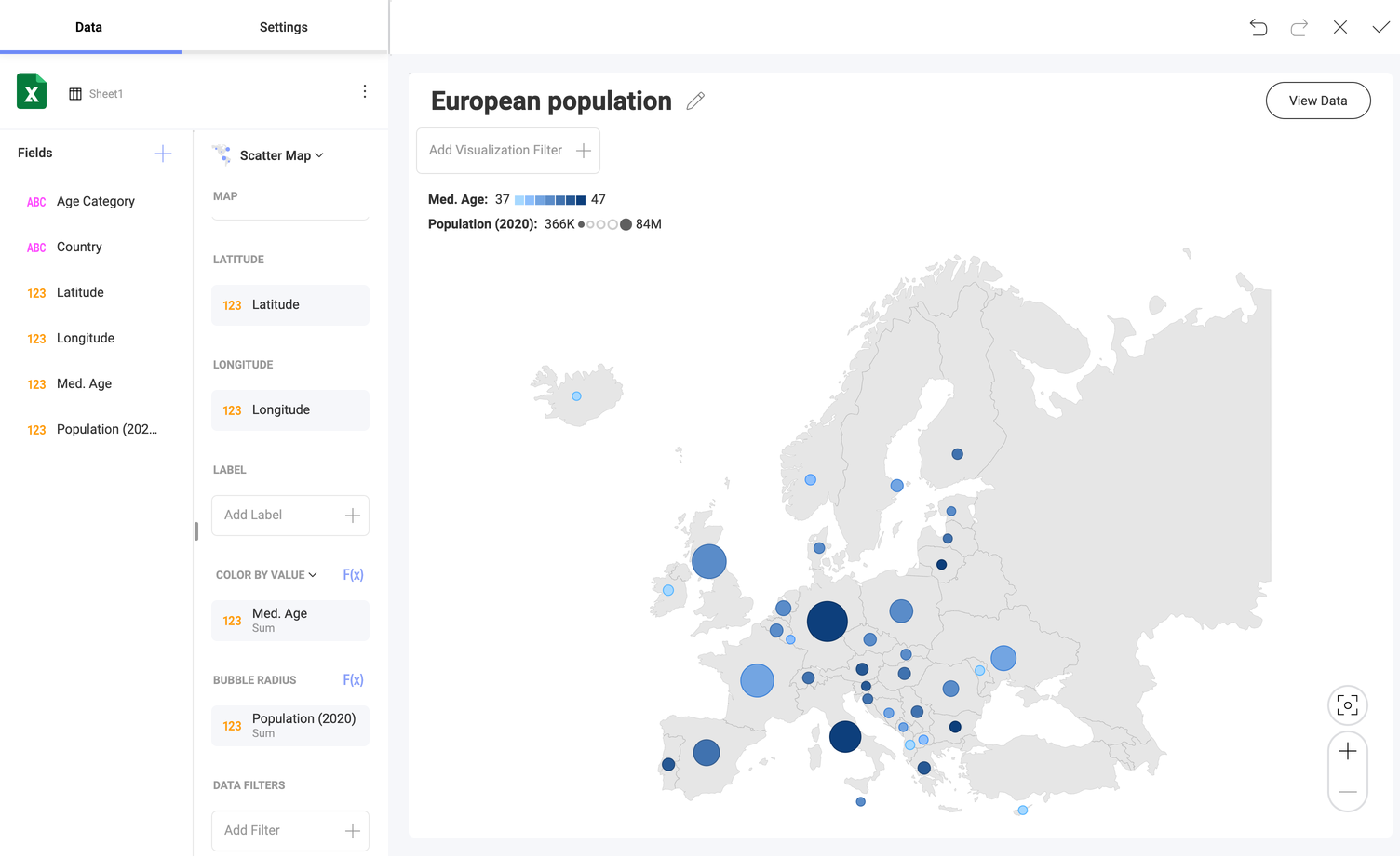Image resolution: width=1400 pixels, height=858 pixels.
Task: Click the Cyprus bubble on map
Action: click(1023, 811)
